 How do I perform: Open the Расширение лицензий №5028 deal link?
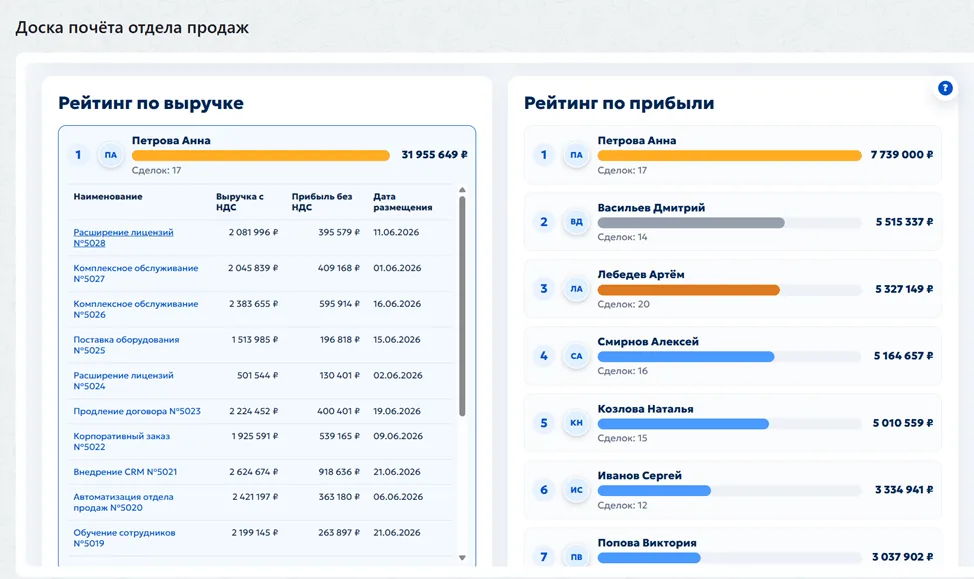tap(123, 237)
